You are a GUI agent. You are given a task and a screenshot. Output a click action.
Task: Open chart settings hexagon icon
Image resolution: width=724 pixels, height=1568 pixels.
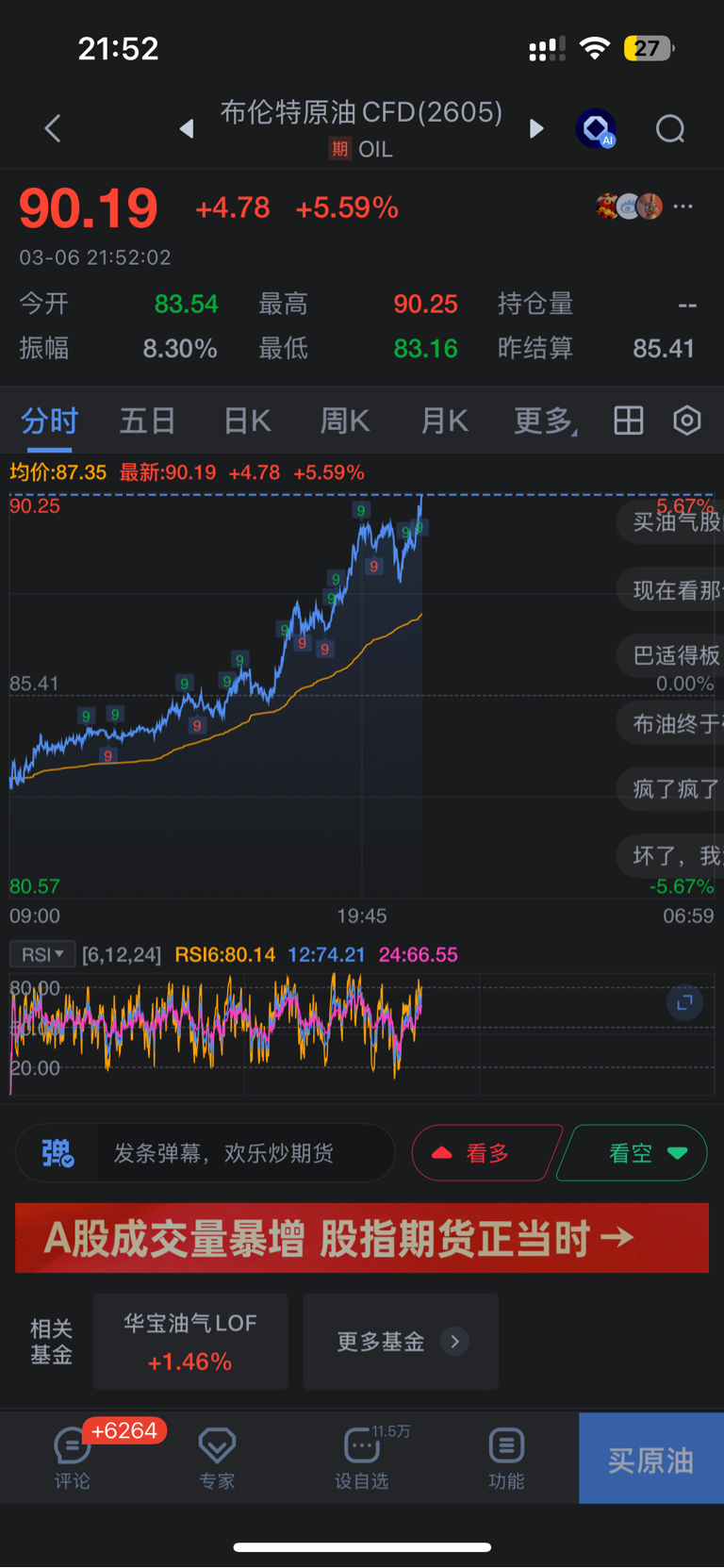pos(687,421)
